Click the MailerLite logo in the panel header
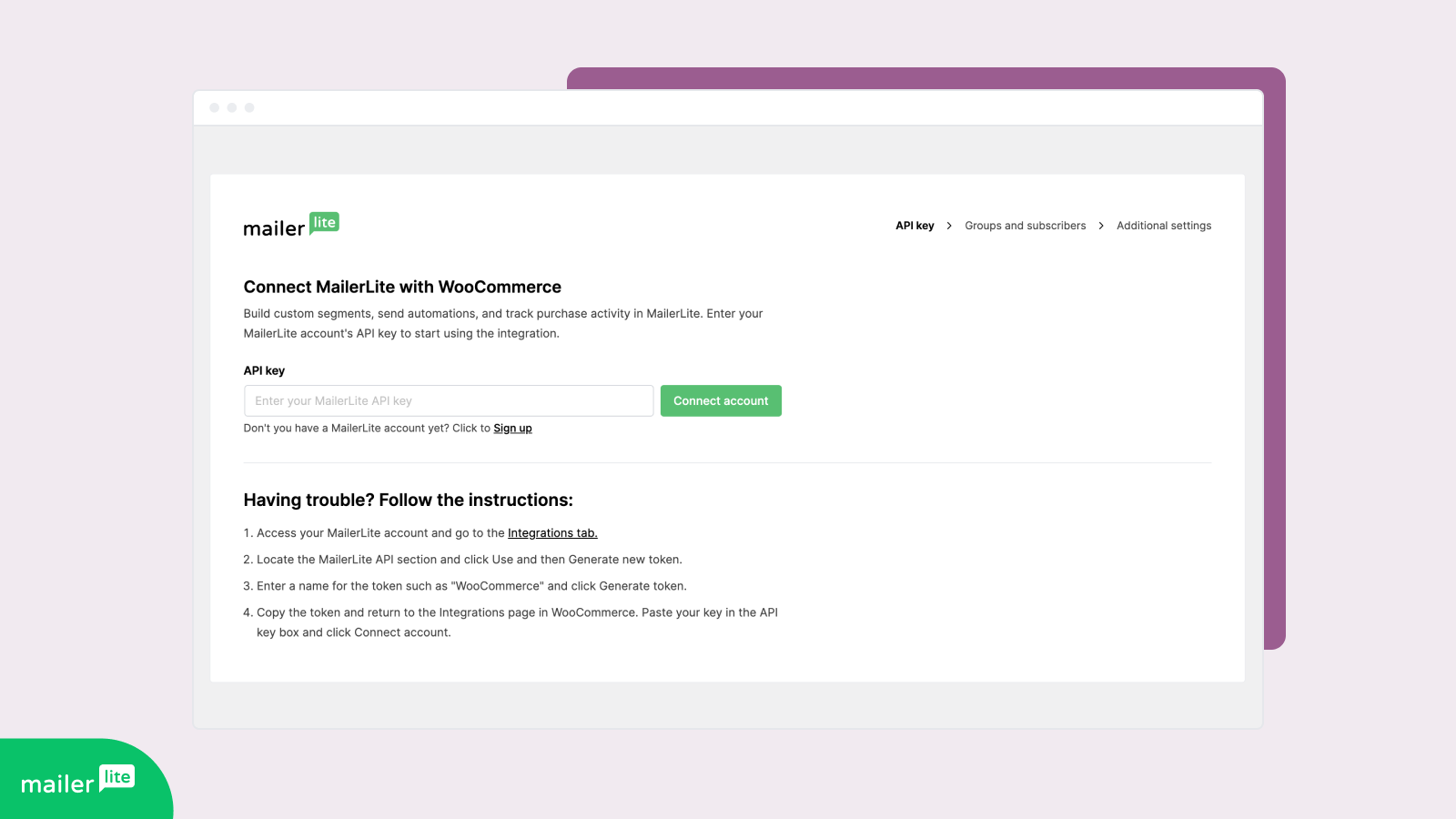The height and width of the screenshot is (819, 1456). point(291,225)
